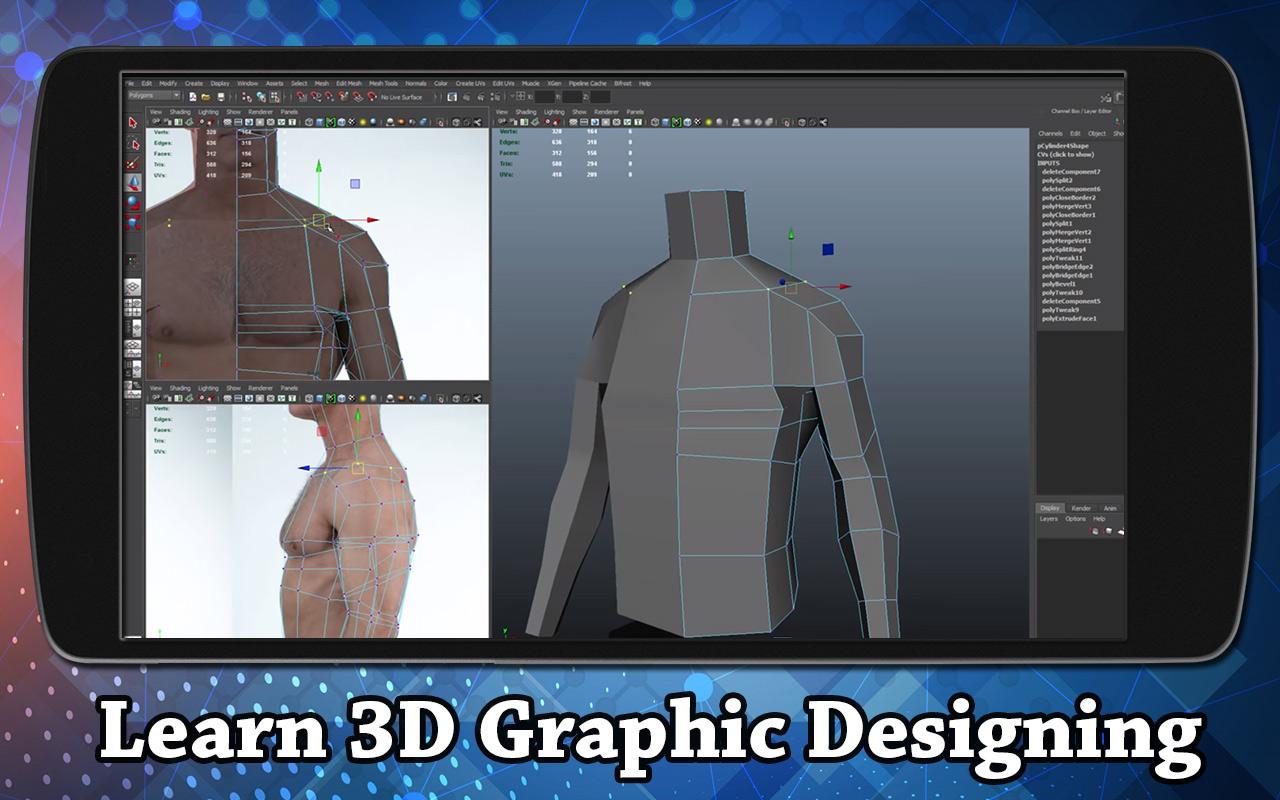Click the green Y-axis arrow in perspective view
The height and width of the screenshot is (800, 1280).
(x=791, y=234)
